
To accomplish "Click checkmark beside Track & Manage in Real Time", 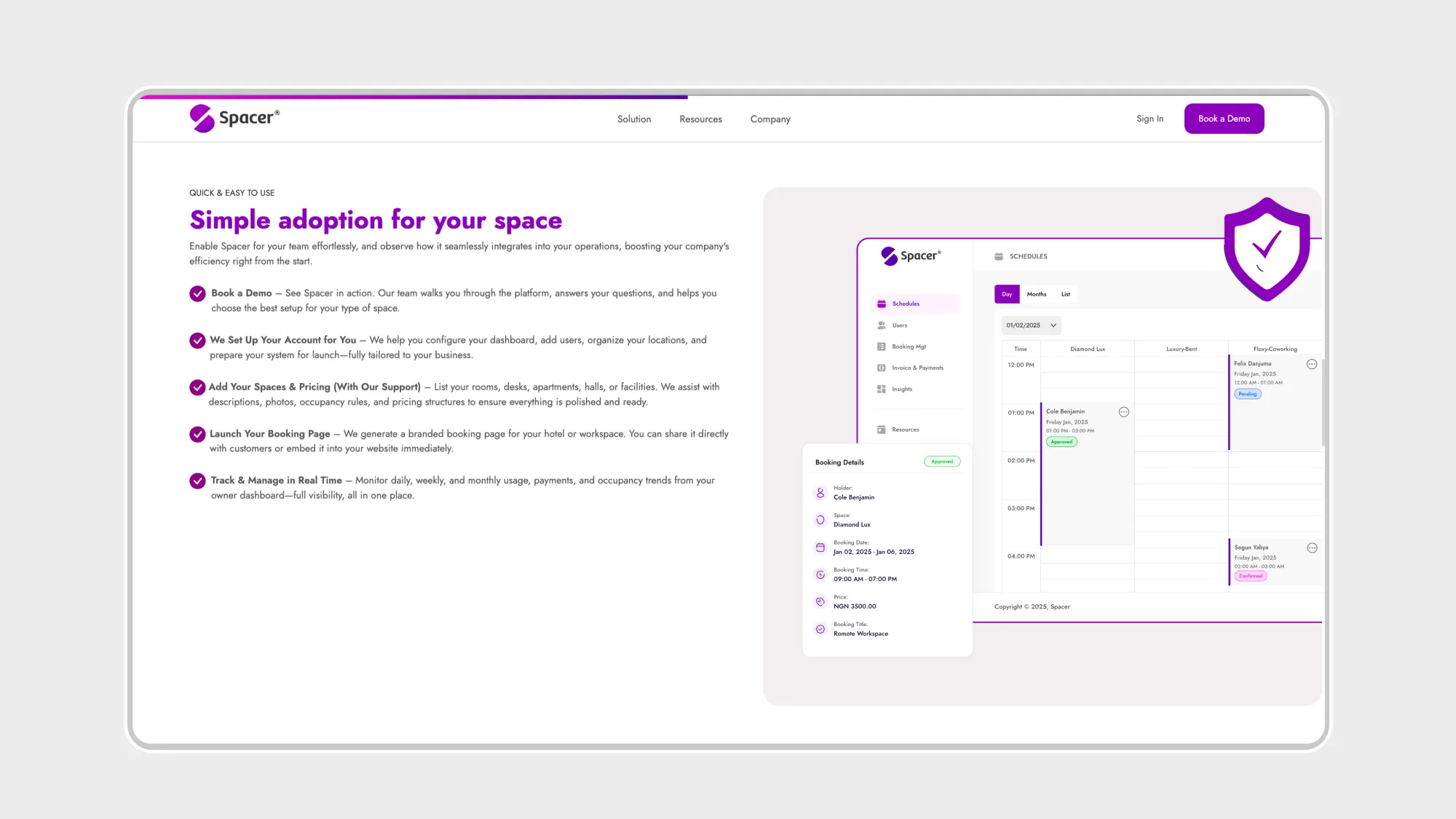I will point(197,481).
